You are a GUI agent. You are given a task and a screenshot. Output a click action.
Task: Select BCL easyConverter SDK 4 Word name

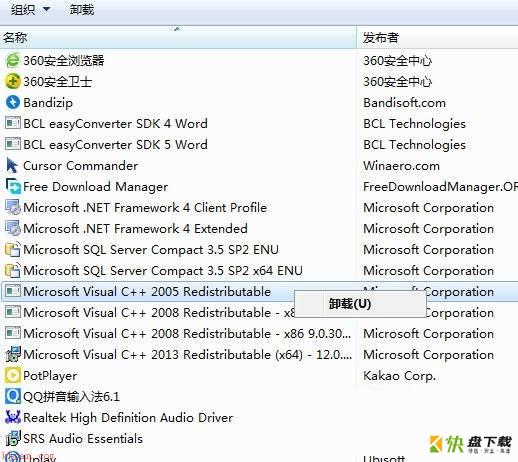click(115, 124)
